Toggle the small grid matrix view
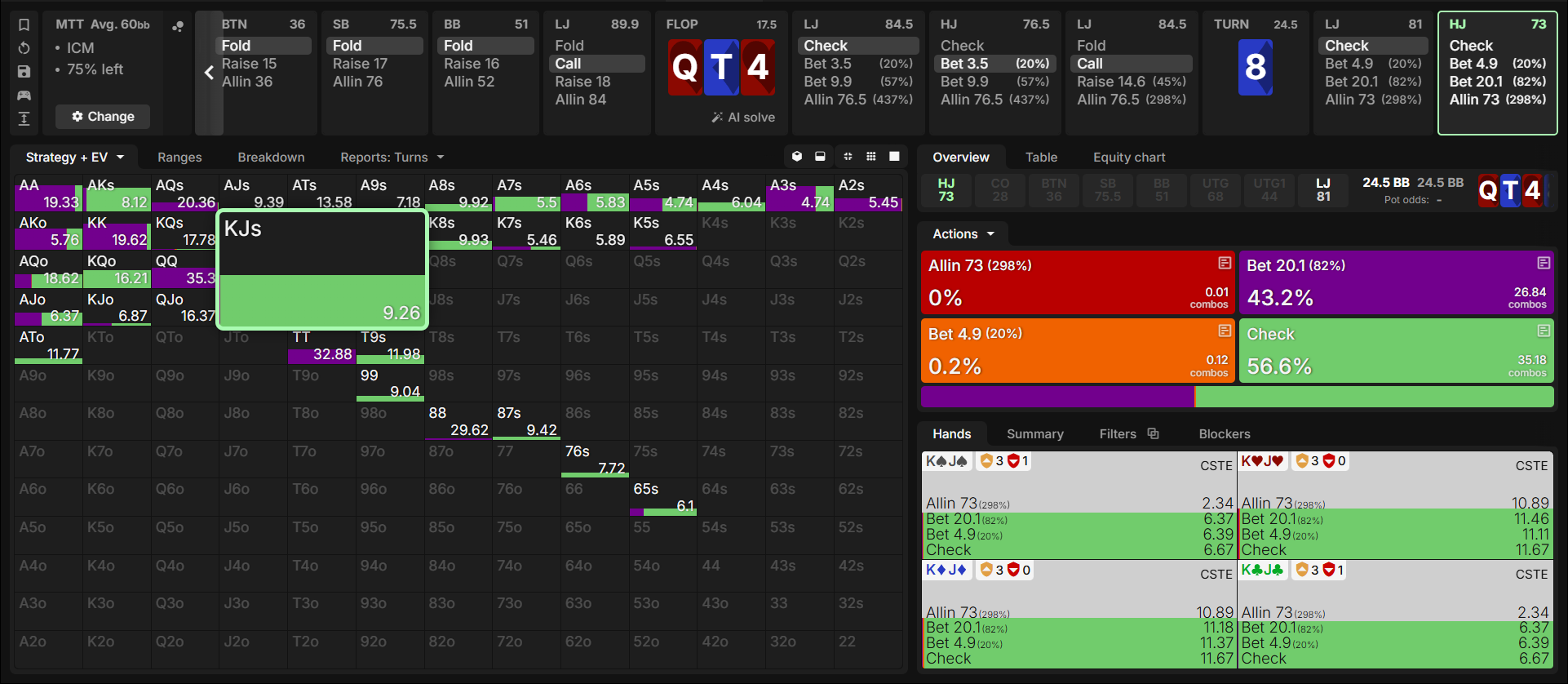Viewport: 1568px width, 684px height. [x=871, y=157]
